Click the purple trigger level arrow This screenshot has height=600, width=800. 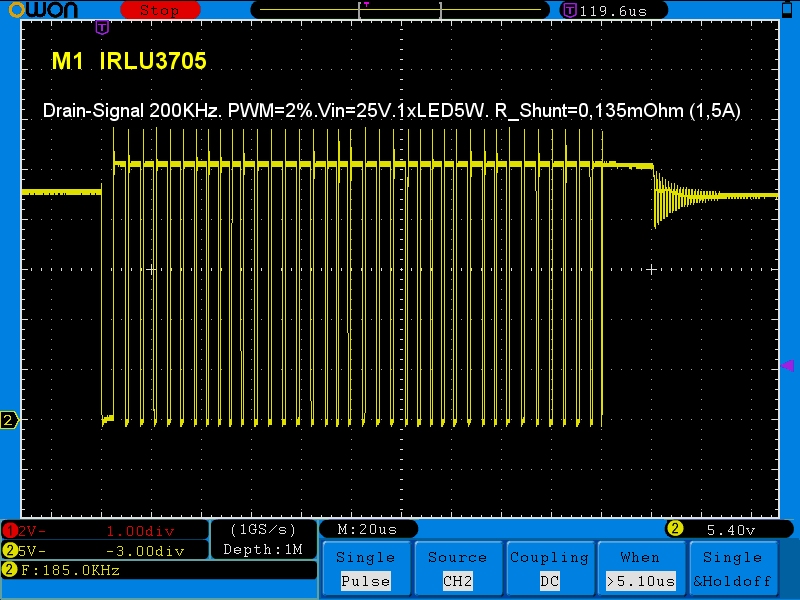click(x=788, y=365)
